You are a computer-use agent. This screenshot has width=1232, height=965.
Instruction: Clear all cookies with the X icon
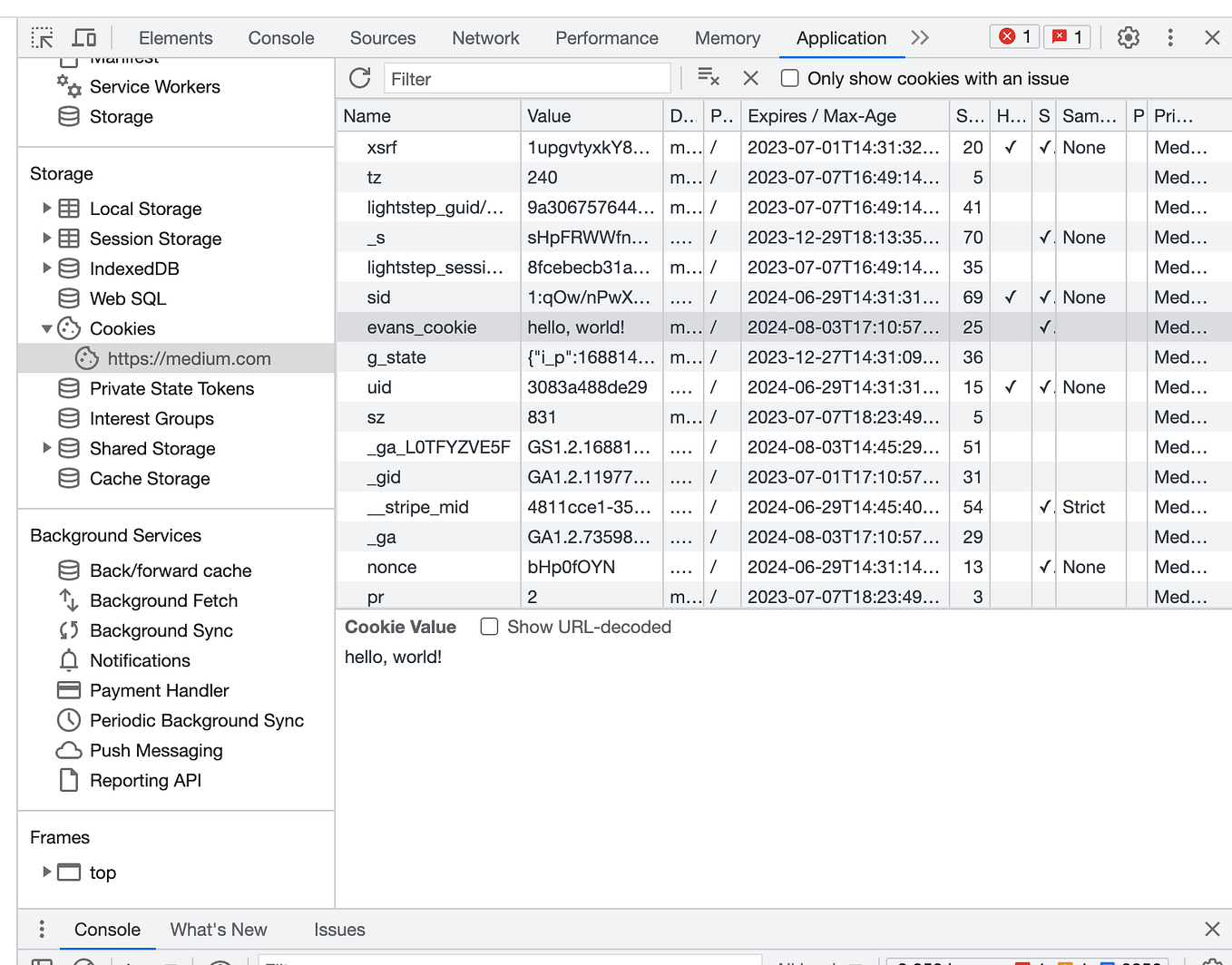pyautogui.click(x=750, y=78)
